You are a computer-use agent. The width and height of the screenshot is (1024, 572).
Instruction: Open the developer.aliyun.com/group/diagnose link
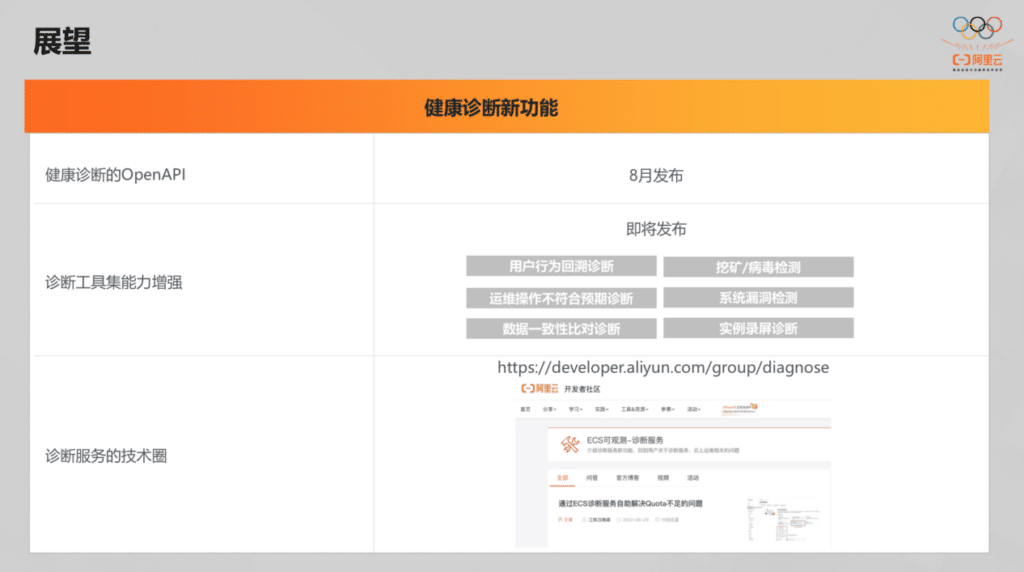[x=663, y=368]
